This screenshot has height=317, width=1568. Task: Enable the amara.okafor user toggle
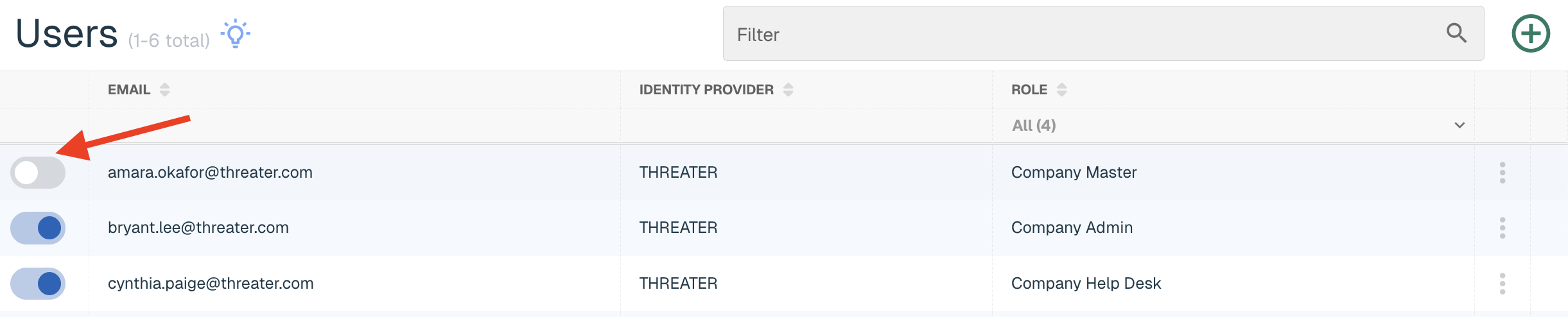click(38, 173)
